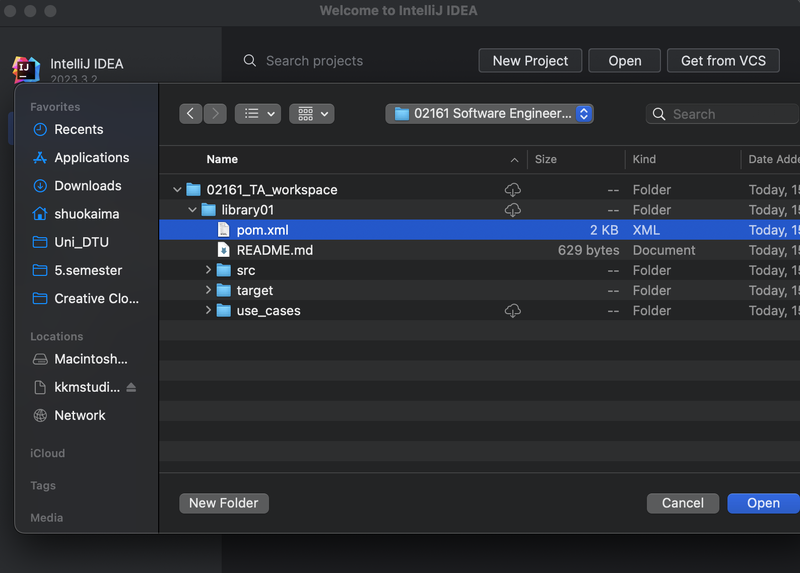
Task: Click the Cancel button
Action: coord(683,503)
